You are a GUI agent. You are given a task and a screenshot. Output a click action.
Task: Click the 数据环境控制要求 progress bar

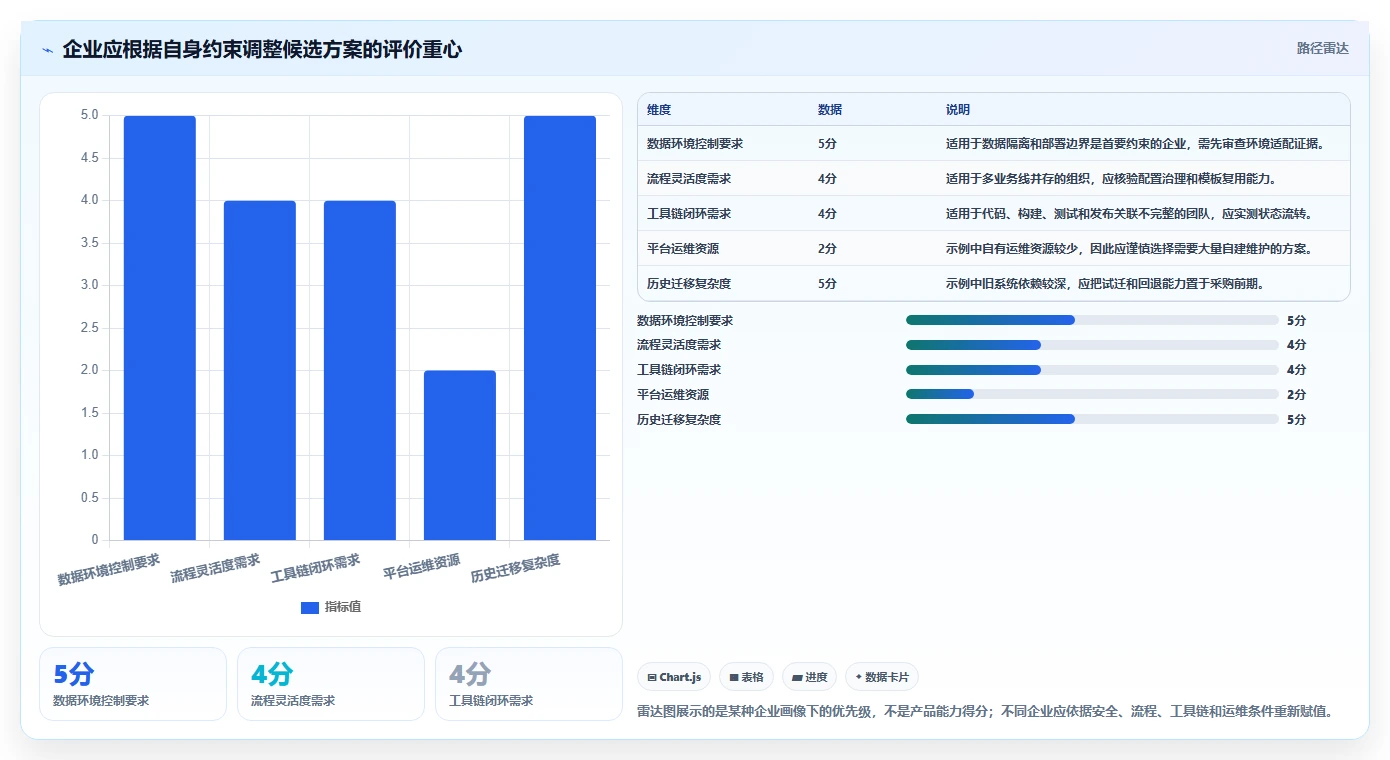[x=1092, y=320]
